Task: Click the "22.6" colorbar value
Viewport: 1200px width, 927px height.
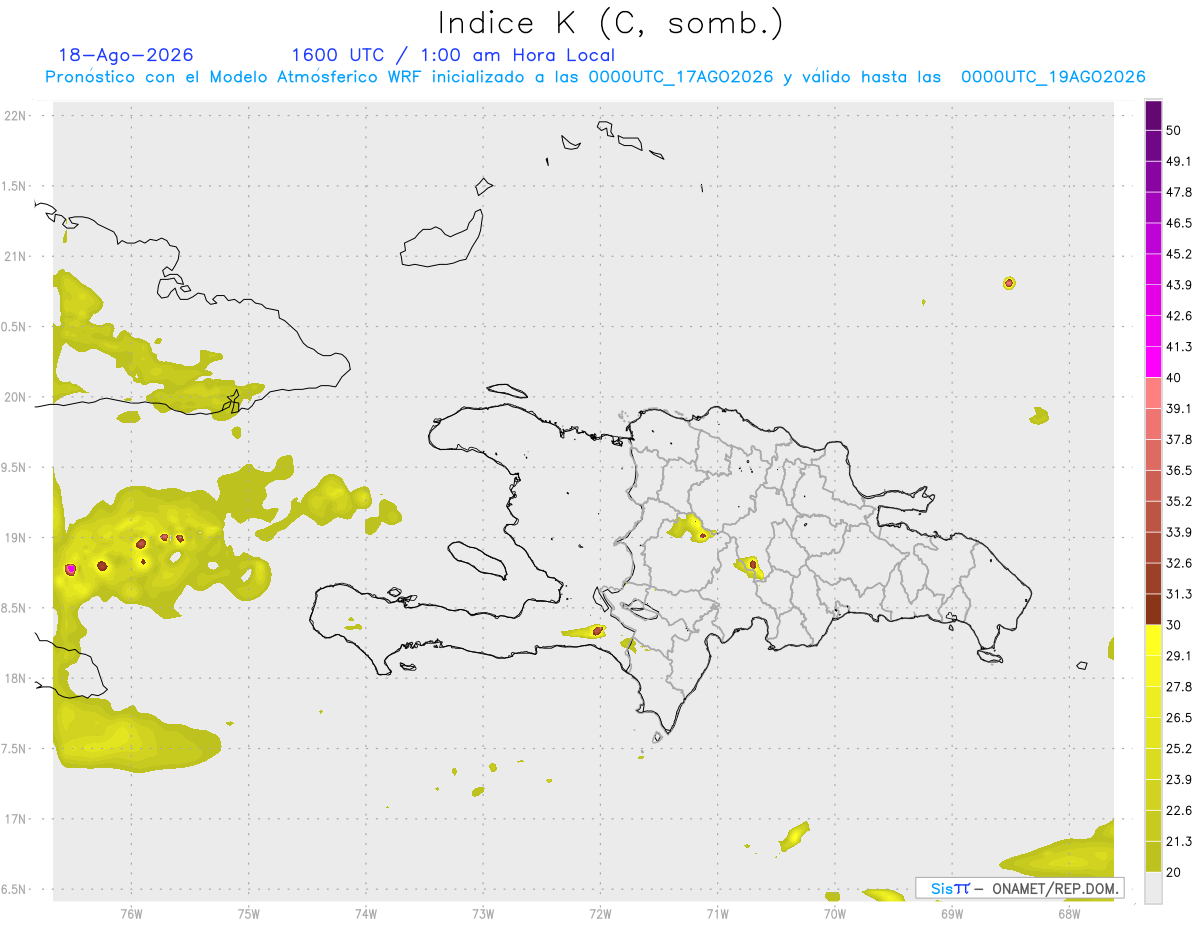Action: (x=1179, y=811)
